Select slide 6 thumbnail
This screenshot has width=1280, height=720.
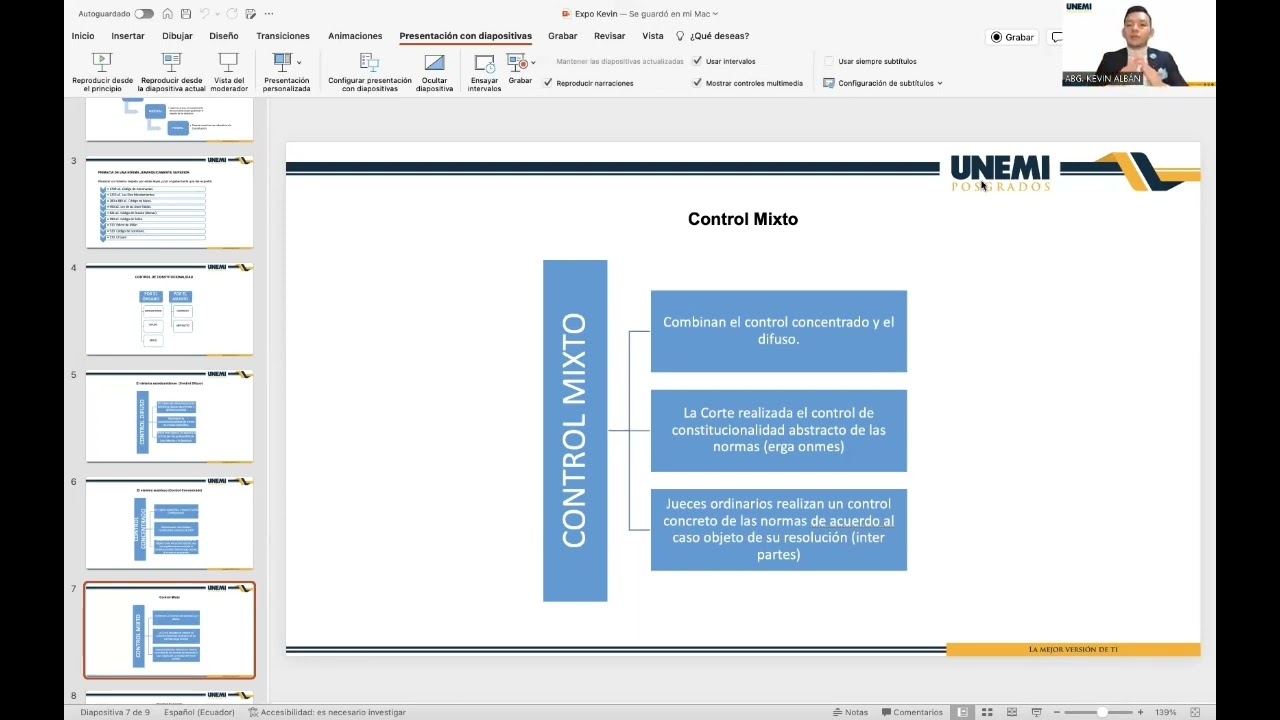[x=169, y=523]
